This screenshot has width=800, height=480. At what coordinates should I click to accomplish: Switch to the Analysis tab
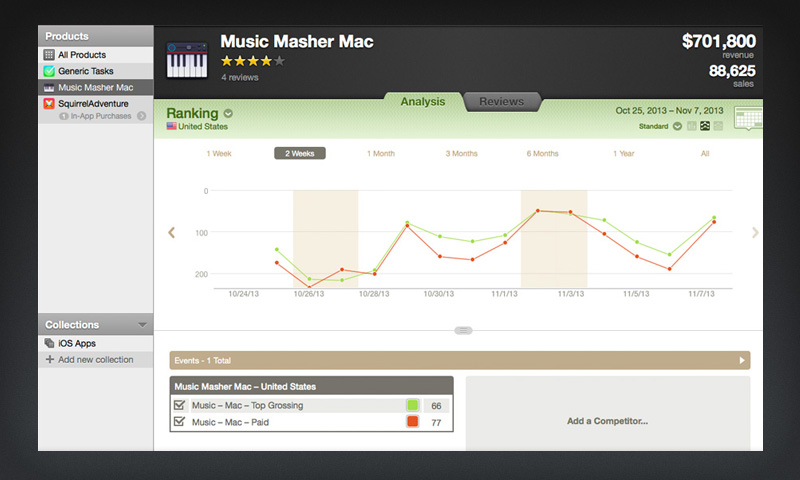(x=422, y=102)
